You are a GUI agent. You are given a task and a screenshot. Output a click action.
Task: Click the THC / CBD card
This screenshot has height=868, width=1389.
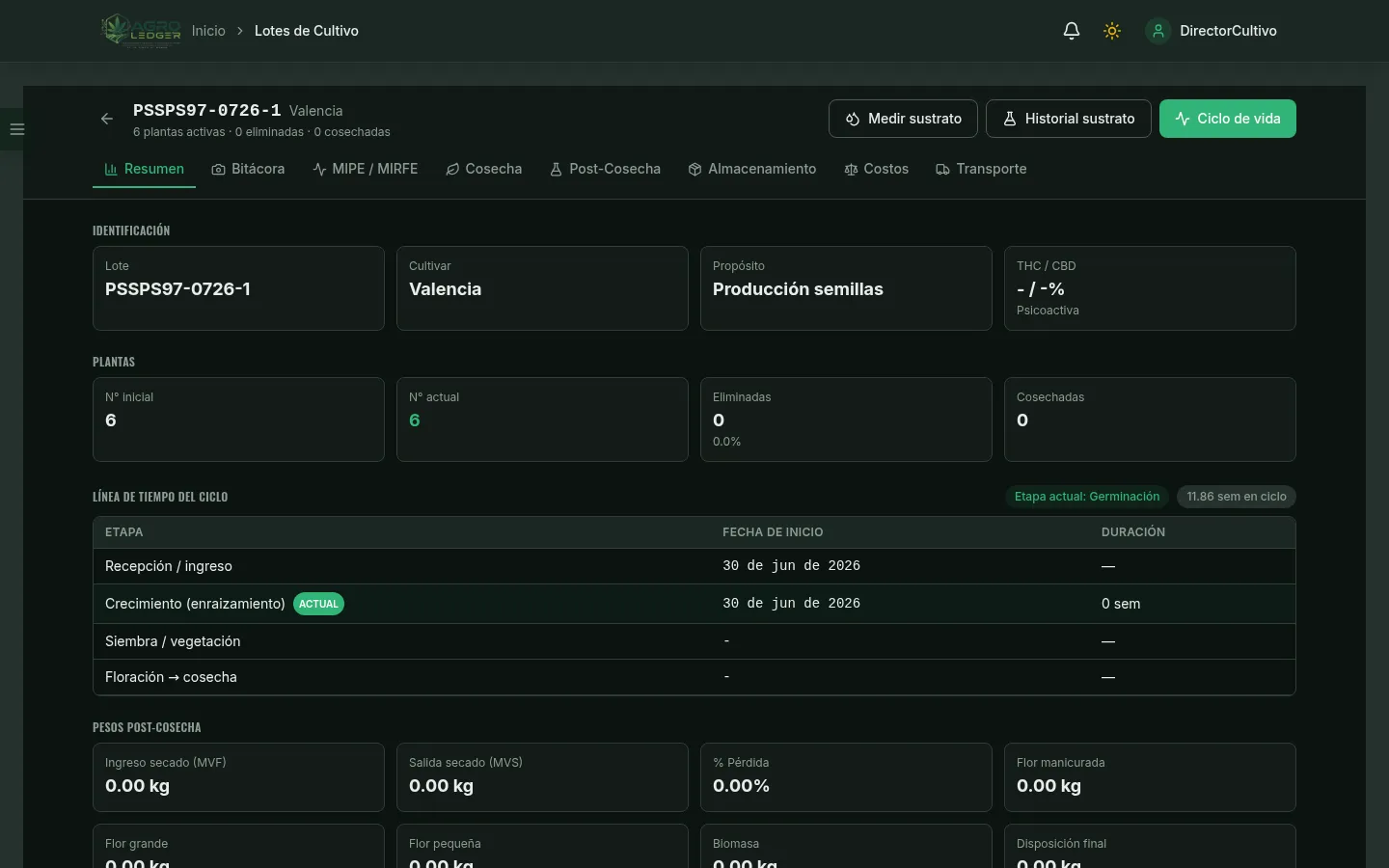[1150, 288]
